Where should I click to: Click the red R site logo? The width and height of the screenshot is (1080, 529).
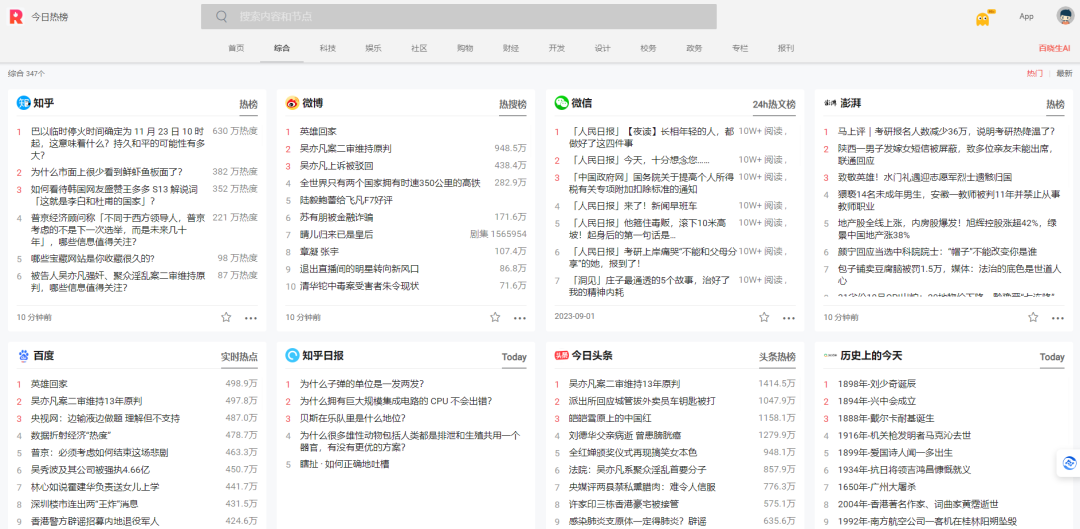(x=16, y=17)
